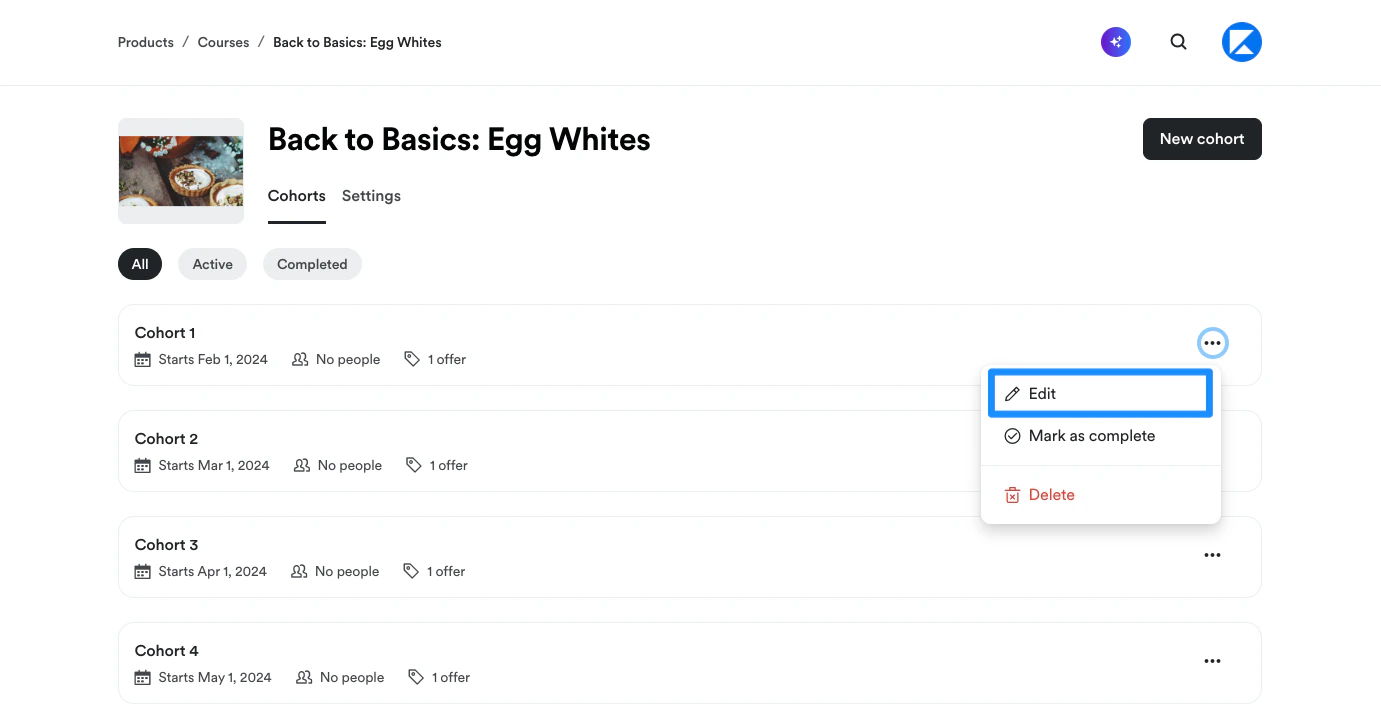Open search with the magnifier icon
The width and height of the screenshot is (1381, 719).
[1179, 42]
